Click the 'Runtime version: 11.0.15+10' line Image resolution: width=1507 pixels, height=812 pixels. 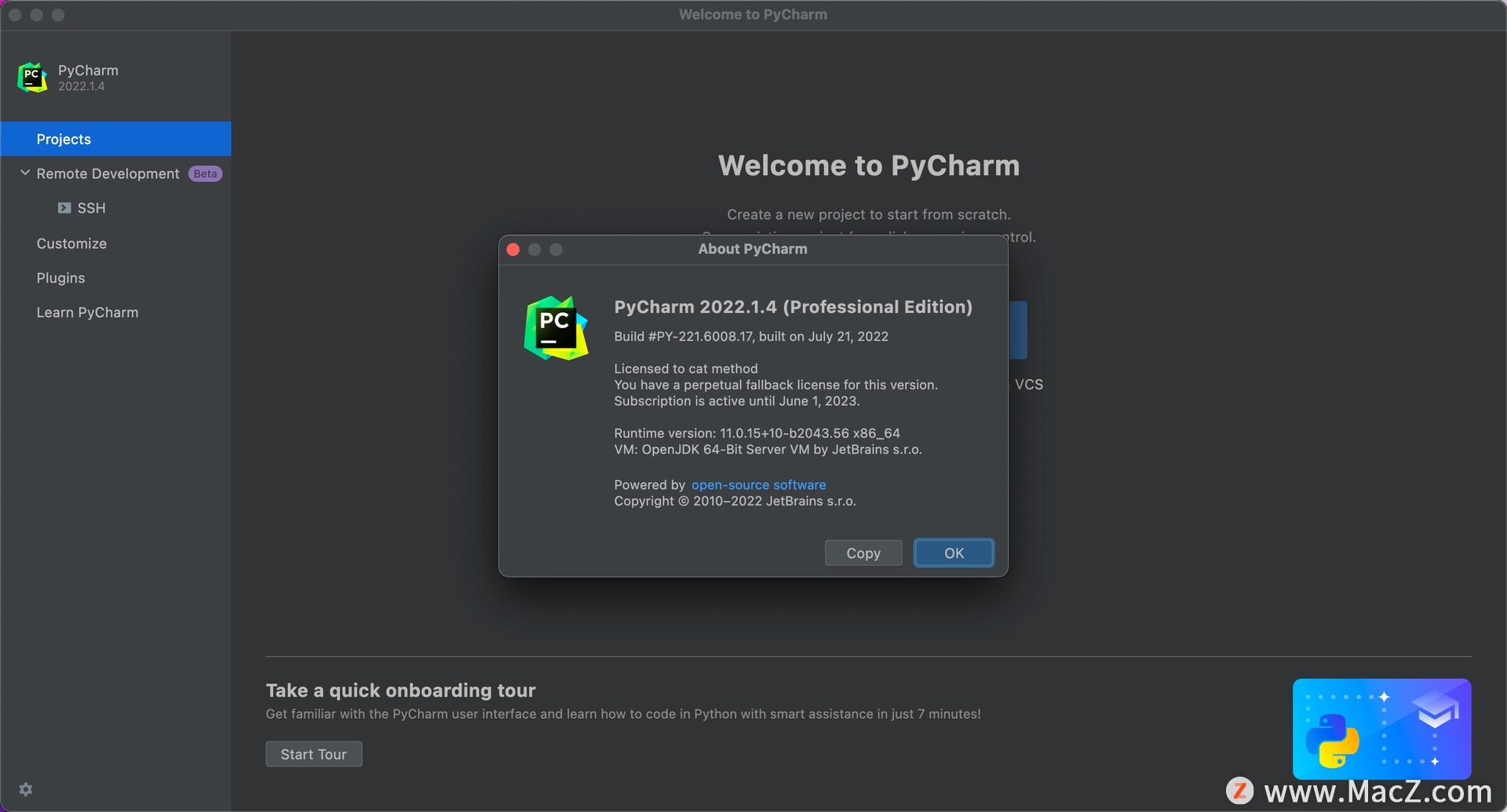coord(757,433)
